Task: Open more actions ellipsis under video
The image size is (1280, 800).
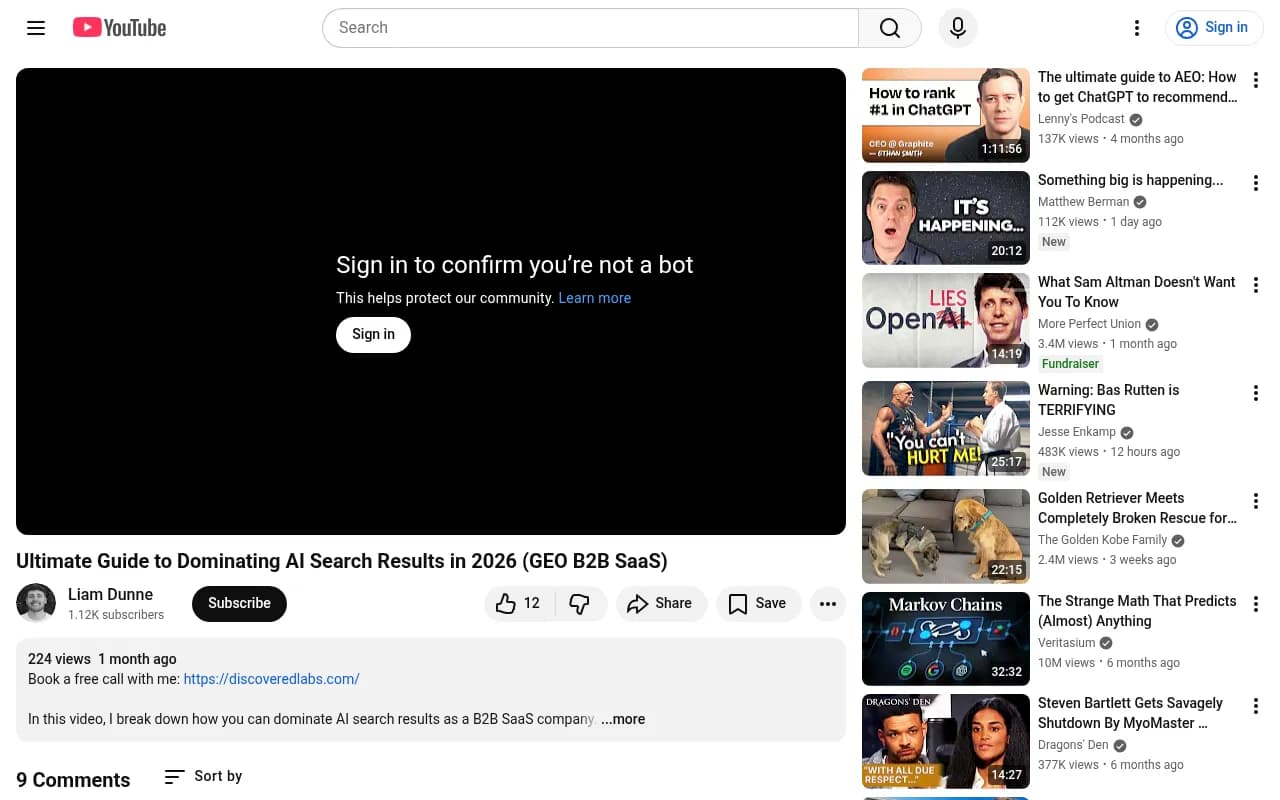Action: coord(827,603)
